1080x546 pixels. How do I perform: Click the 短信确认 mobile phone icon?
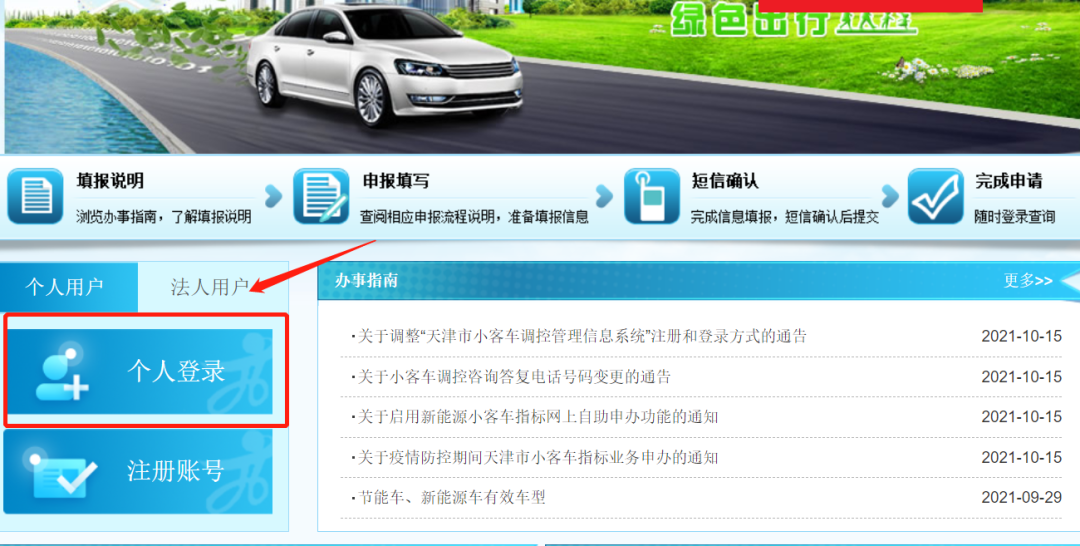click(652, 196)
